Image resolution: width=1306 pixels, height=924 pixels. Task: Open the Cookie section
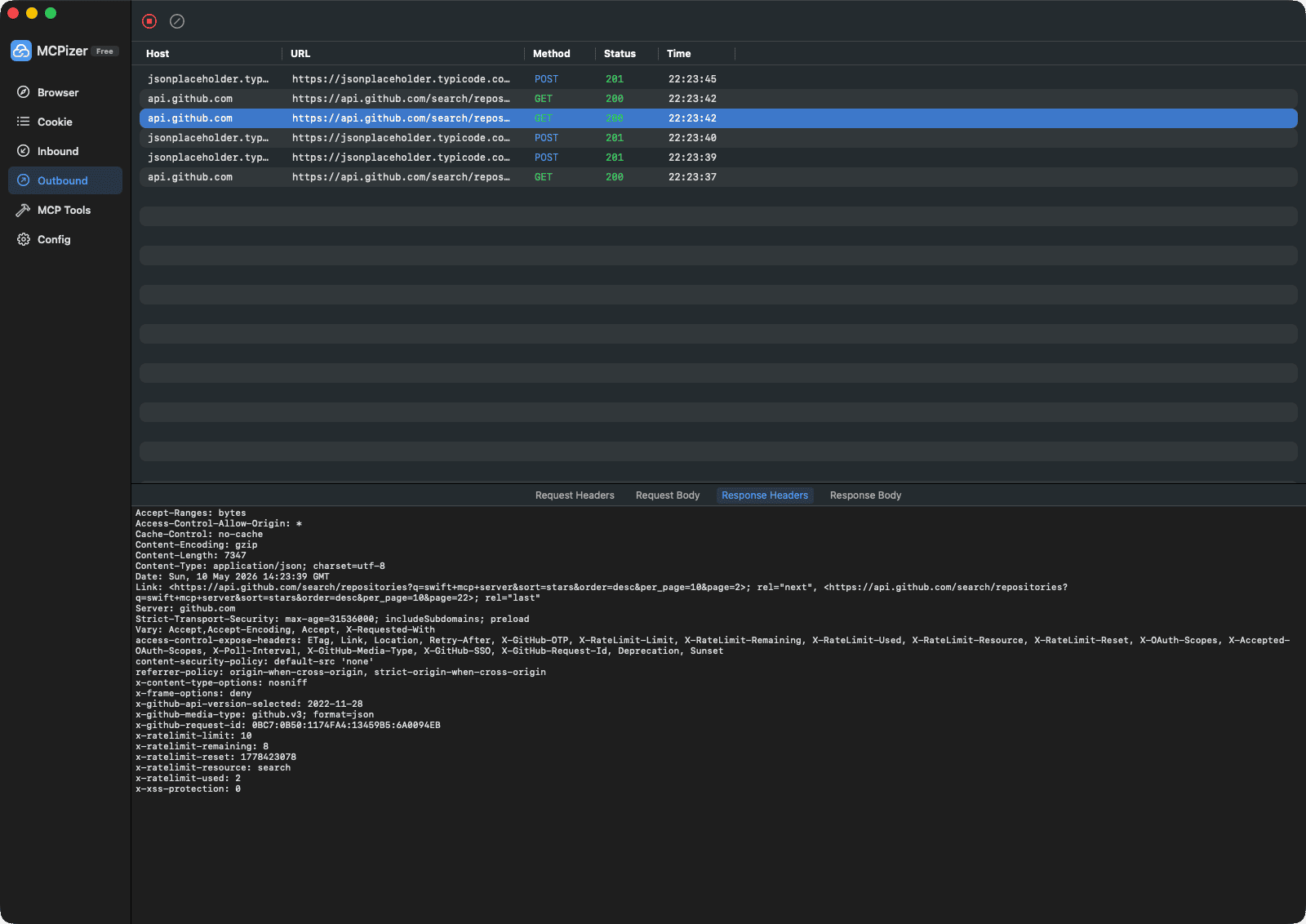[65, 122]
